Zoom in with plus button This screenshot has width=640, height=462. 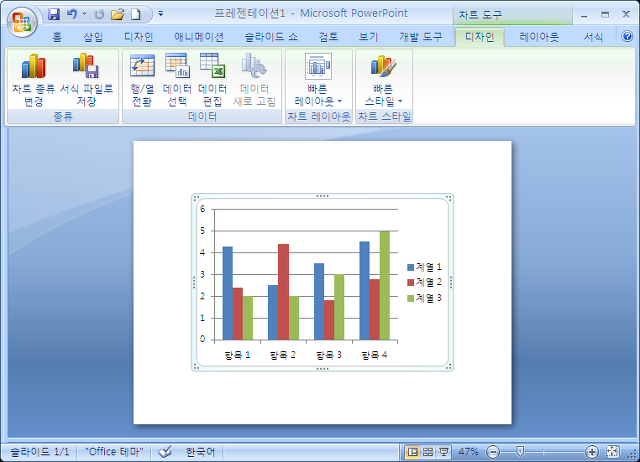(x=592, y=452)
